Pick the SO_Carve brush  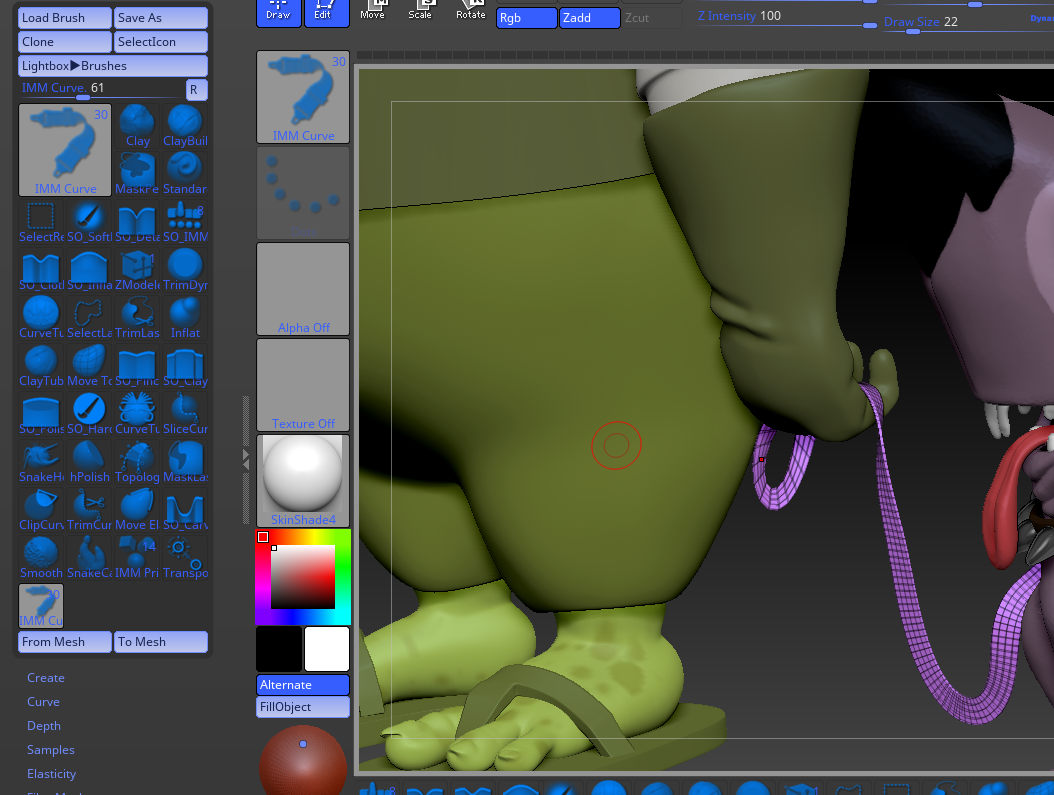click(185, 510)
